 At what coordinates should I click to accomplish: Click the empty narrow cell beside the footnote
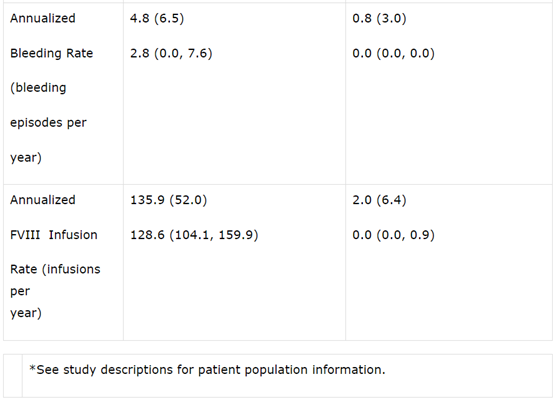pyautogui.click(x=13, y=376)
